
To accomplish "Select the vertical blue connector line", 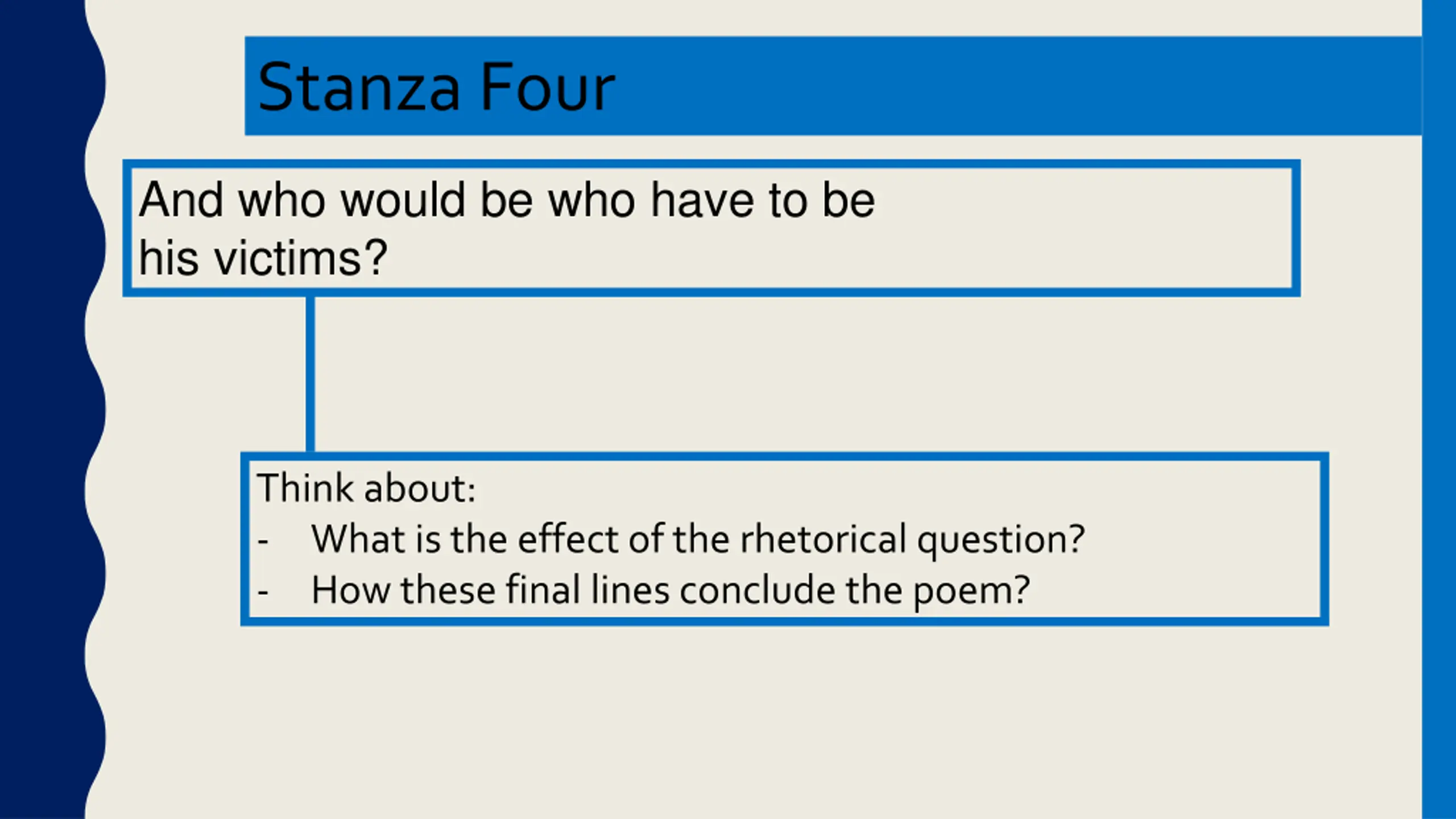I will [310, 374].
